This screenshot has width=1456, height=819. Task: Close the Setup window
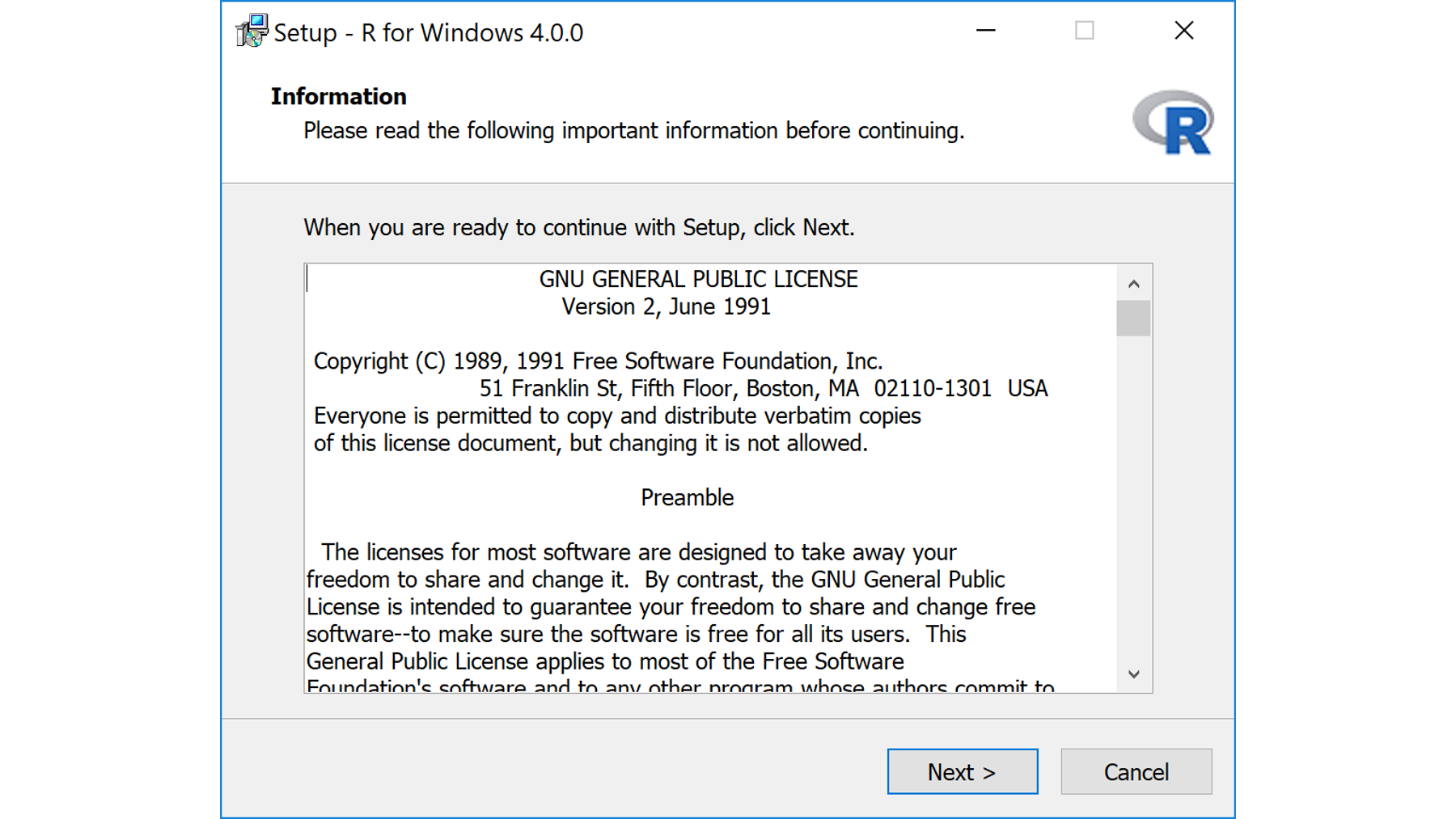click(1184, 31)
